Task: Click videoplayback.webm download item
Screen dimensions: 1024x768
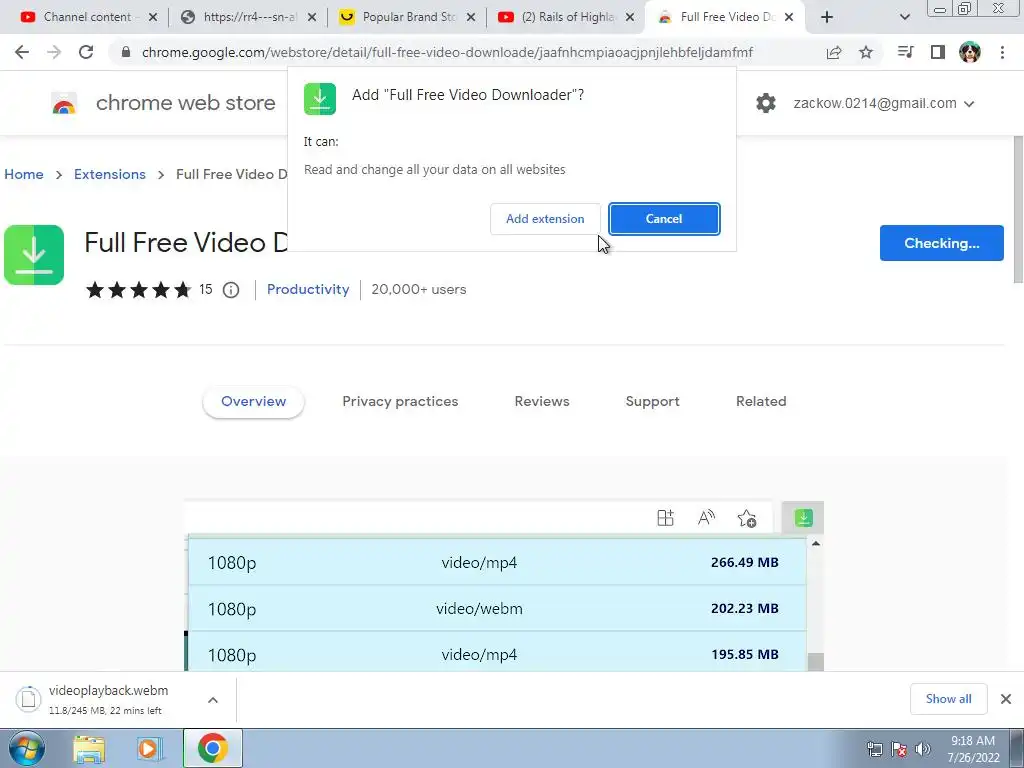Action: [x=108, y=699]
